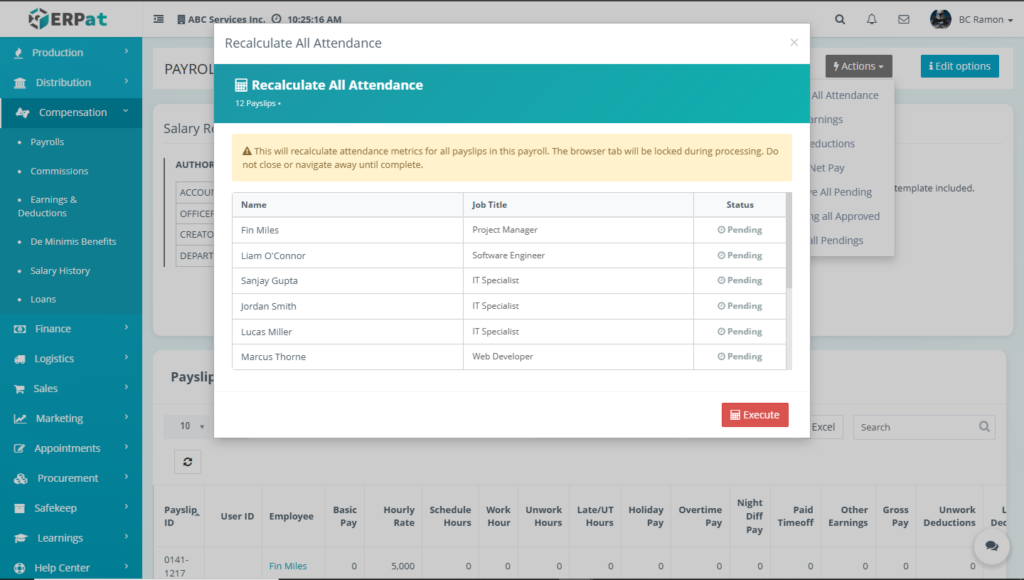Click the Edit options button
Image resolution: width=1024 pixels, height=580 pixels.
click(x=959, y=66)
